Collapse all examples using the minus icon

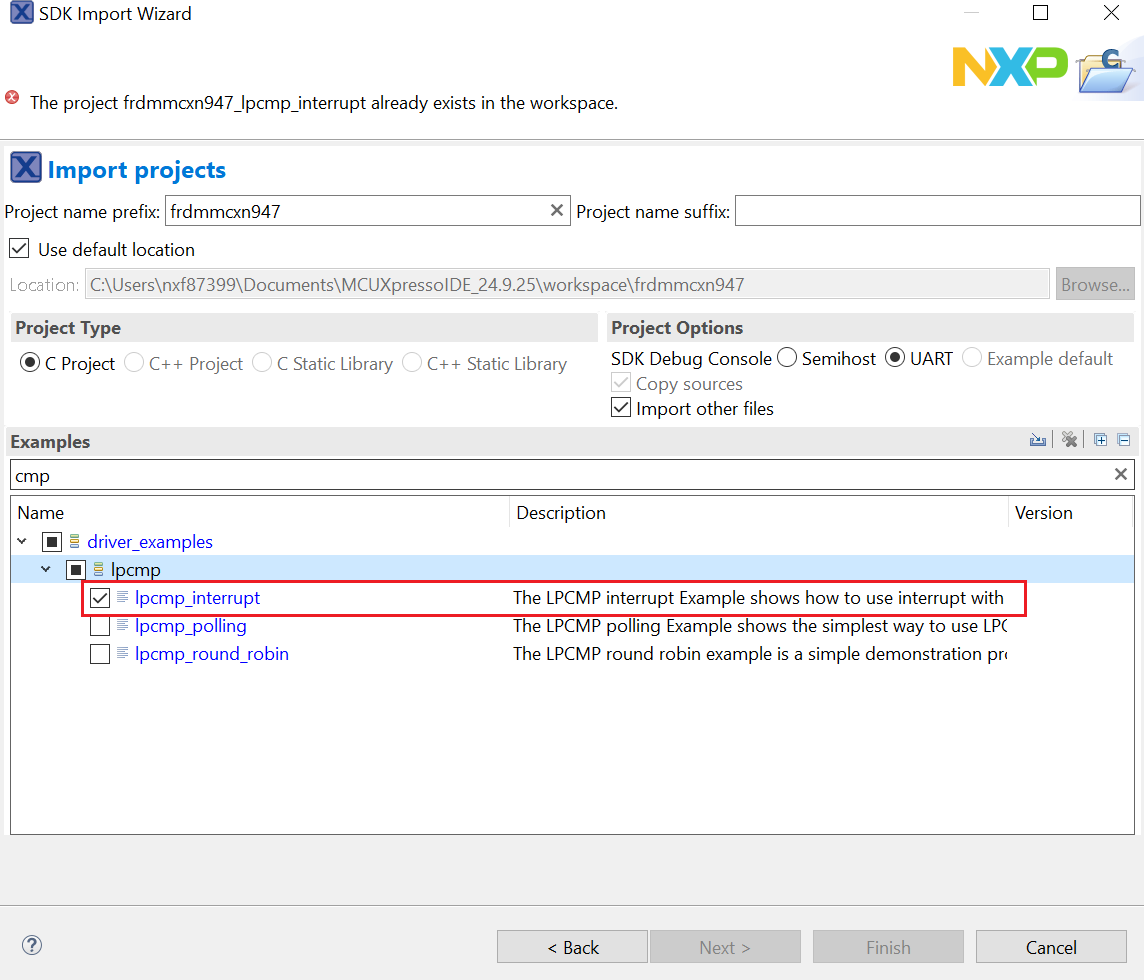1123,439
